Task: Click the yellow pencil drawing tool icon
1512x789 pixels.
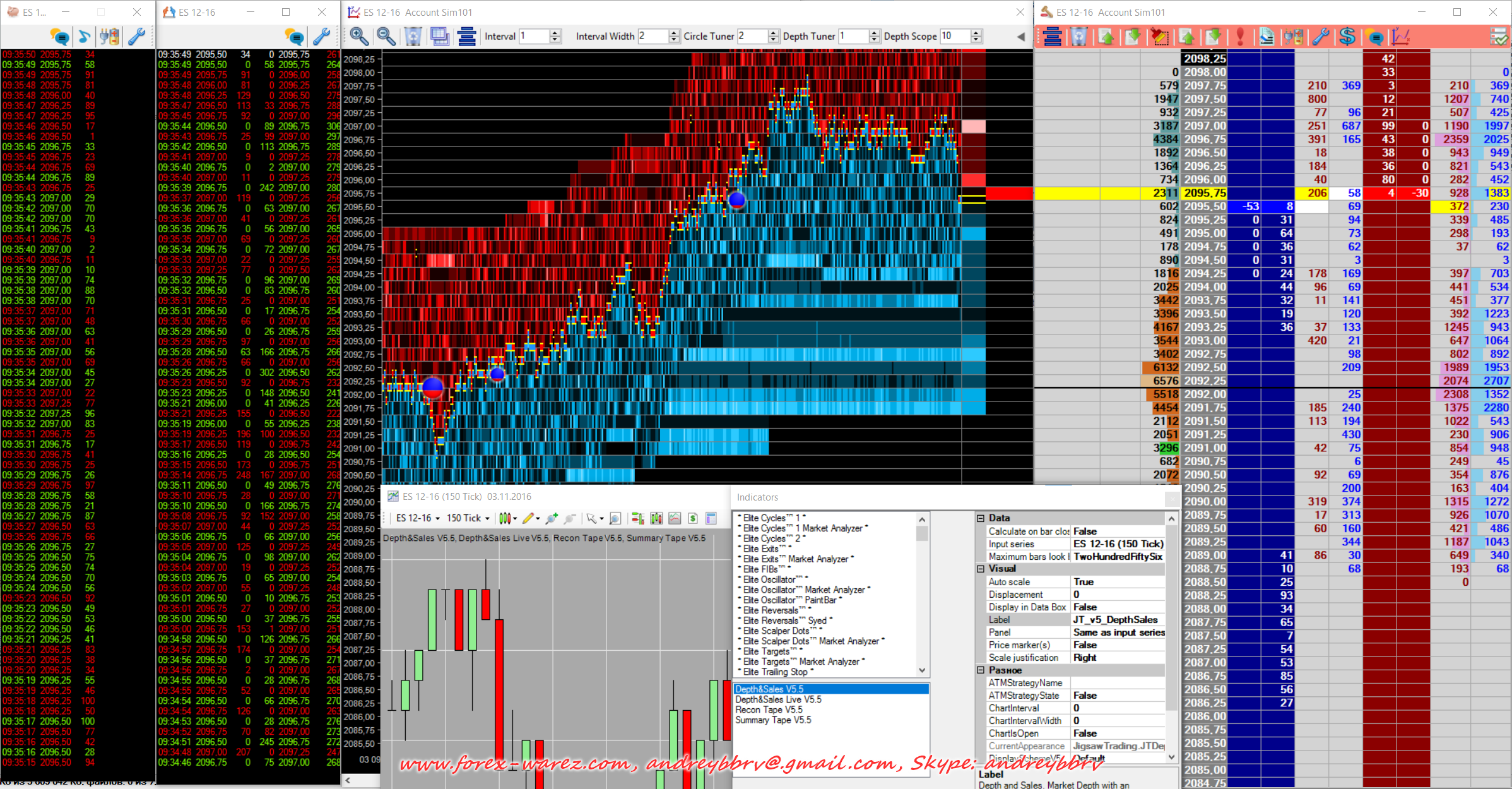Action: pos(528,518)
